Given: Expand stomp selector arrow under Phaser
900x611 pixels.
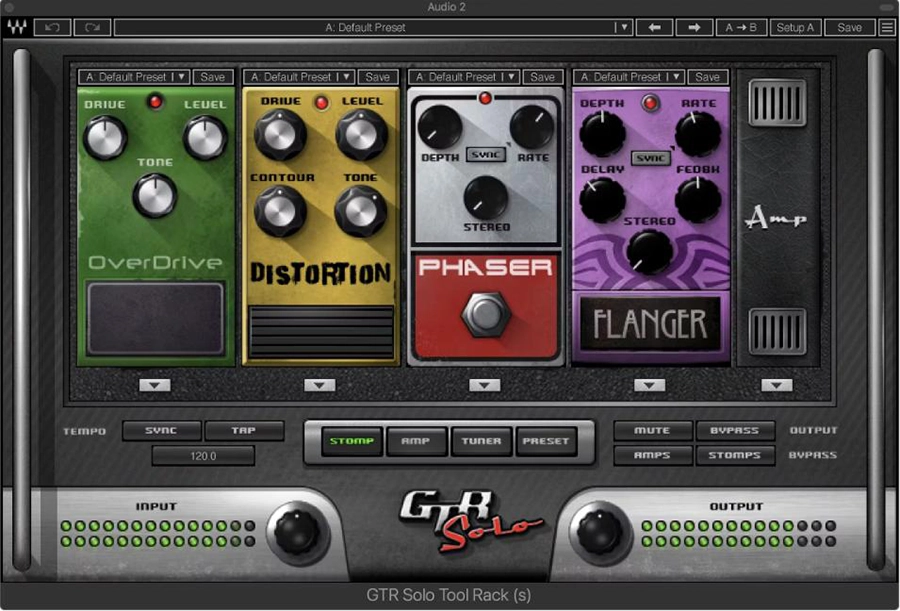Looking at the screenshot, I should (484, 385).
